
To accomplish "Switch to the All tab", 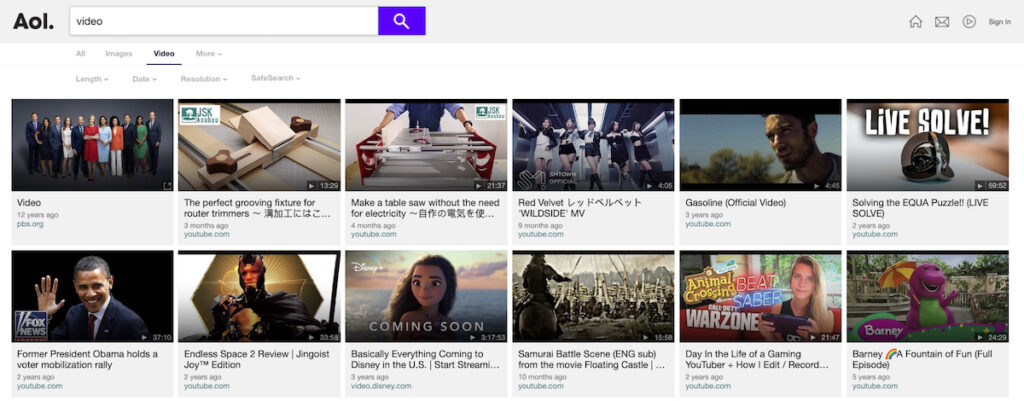I will tap(80, 54).
